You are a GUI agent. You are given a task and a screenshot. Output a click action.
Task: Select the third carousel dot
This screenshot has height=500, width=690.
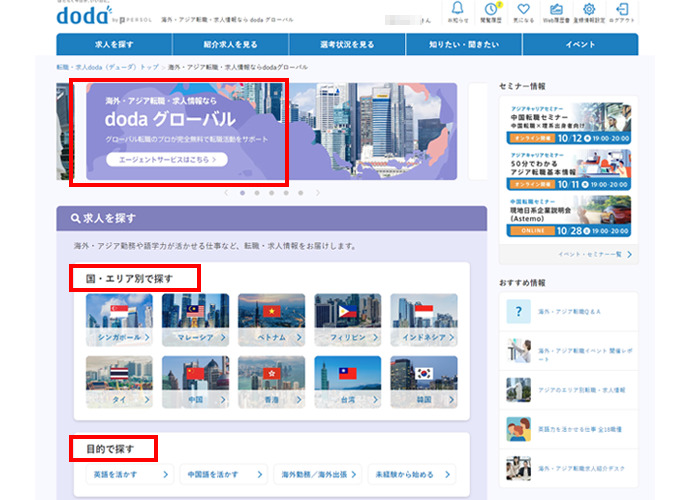(272, 193)
